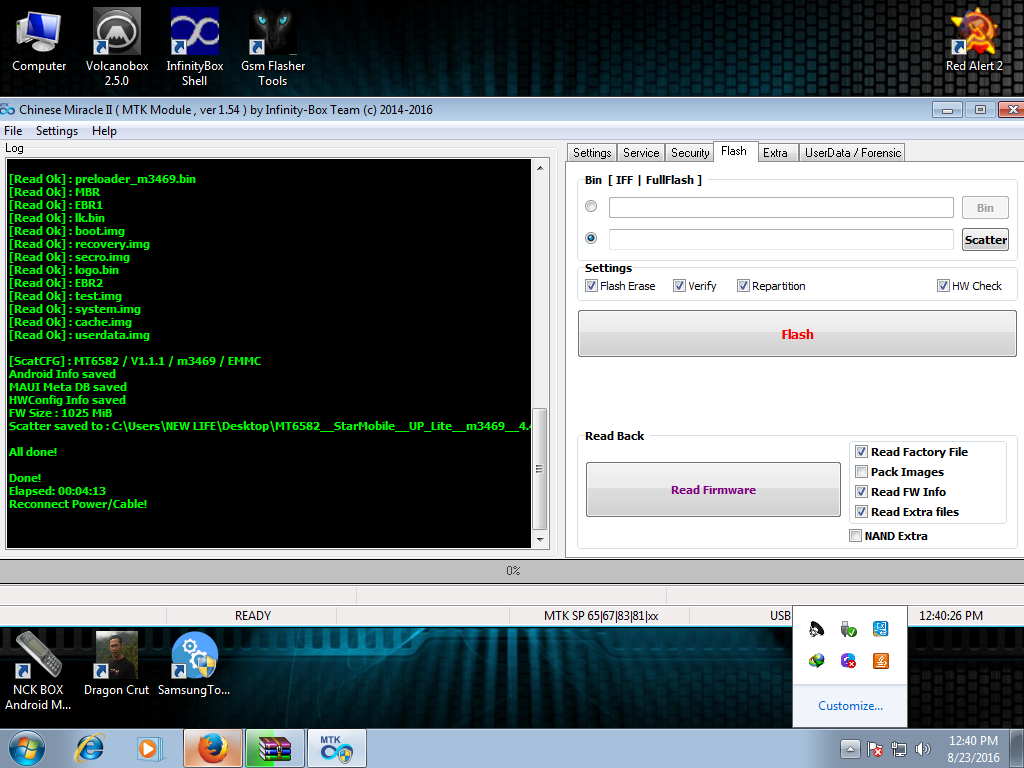Open the Dragon Crut desktop shortcut

(116, 655)
